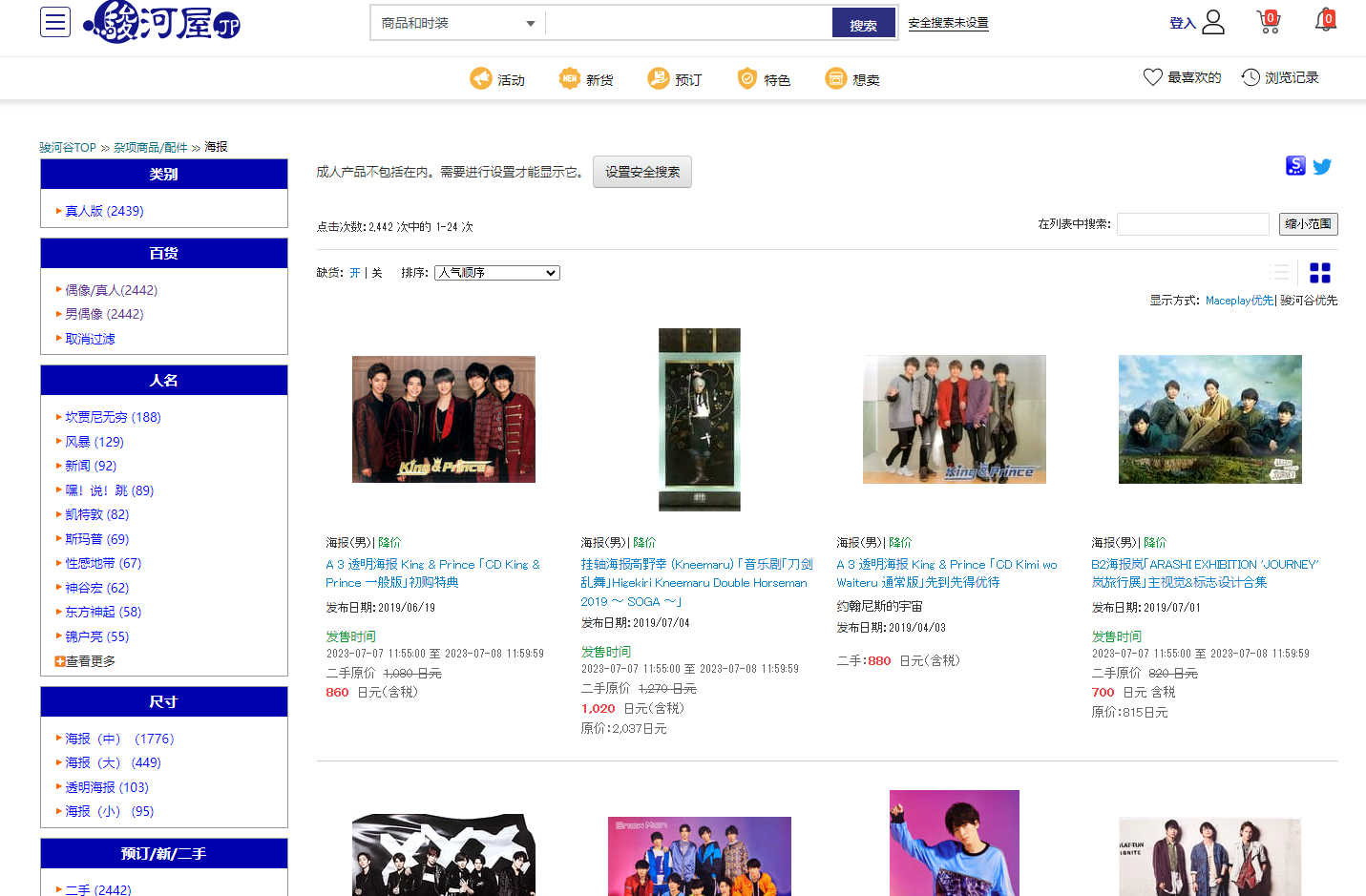Open the user account login icon
This screenshot has width=1366, height=896.
tap(1213, 22)
